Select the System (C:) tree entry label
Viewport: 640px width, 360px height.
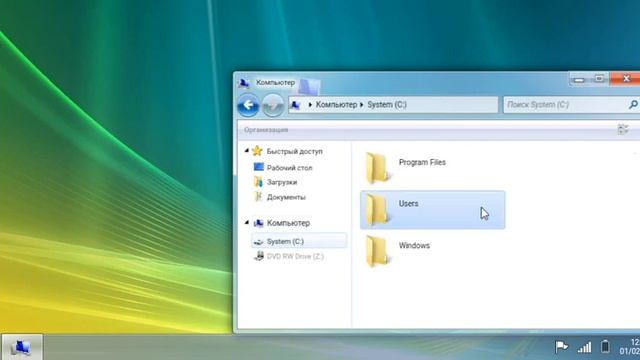click(x=285, y=242)
